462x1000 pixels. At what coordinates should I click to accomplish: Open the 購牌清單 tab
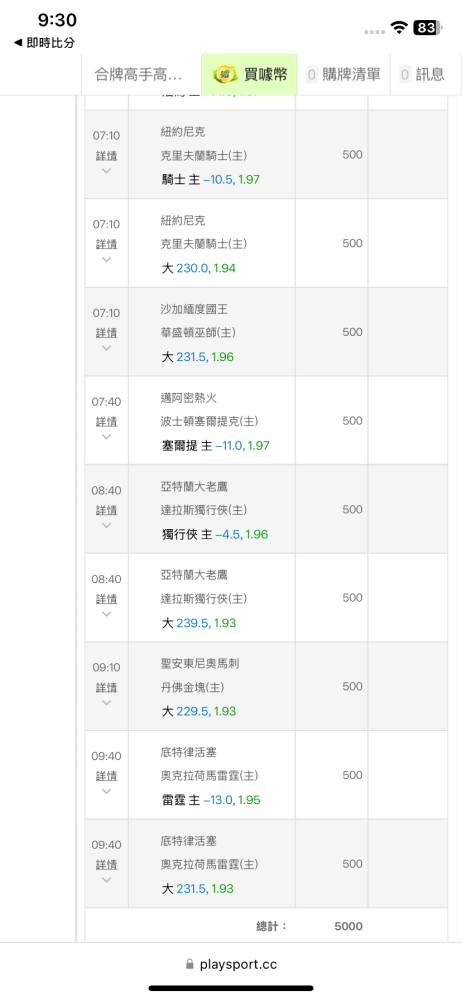coord(343,75)
